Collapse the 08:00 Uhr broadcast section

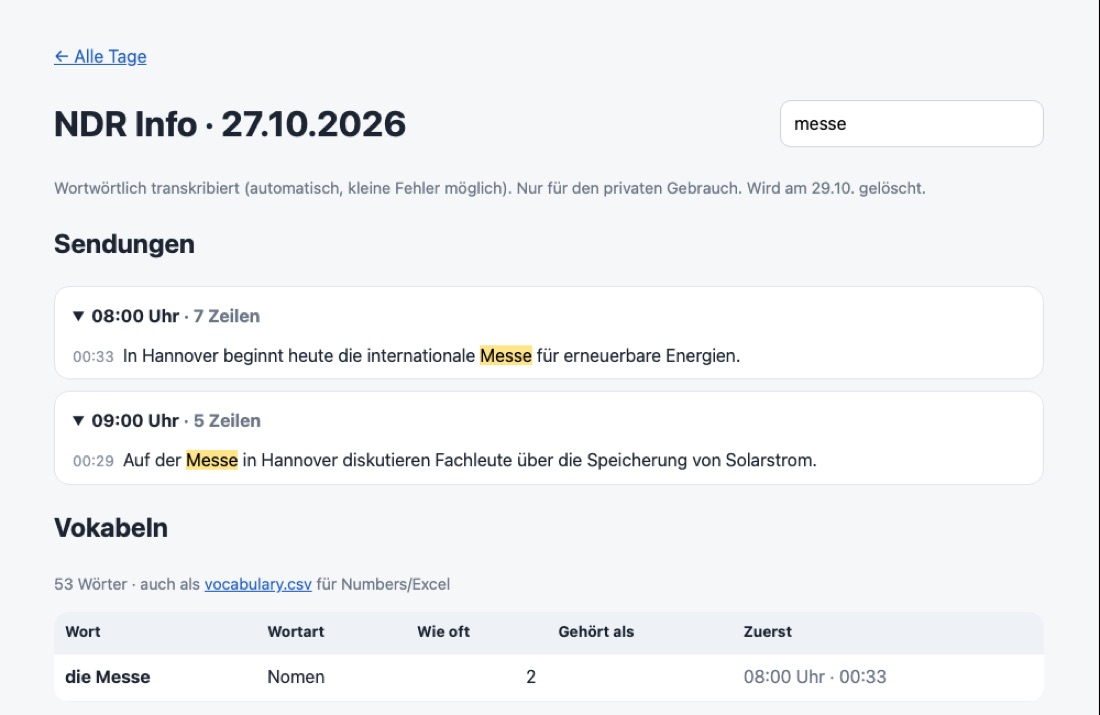coord(166,316)
